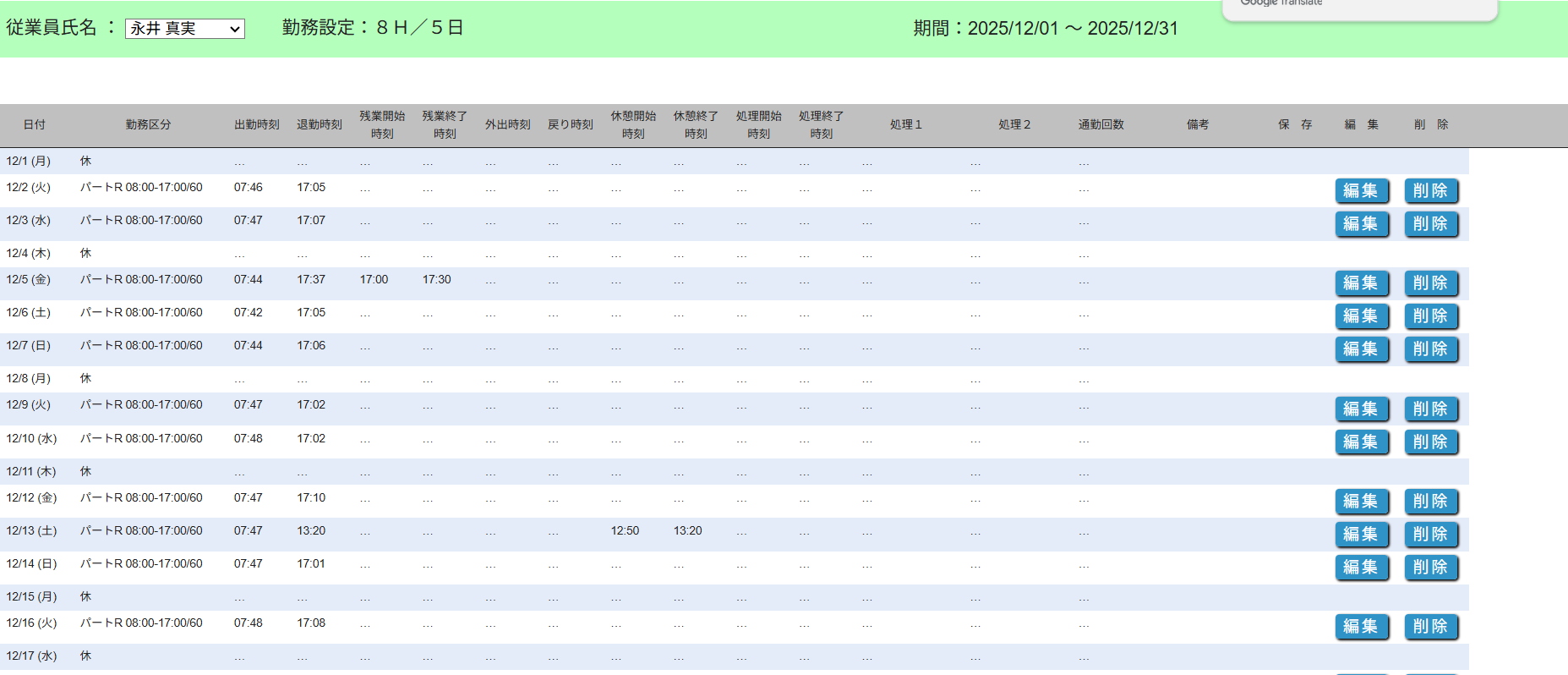This screenshot has height=675, width=1568.
Task: Click 編集 on the 12/13 (土) row
Action: (x=1361, y=535)
